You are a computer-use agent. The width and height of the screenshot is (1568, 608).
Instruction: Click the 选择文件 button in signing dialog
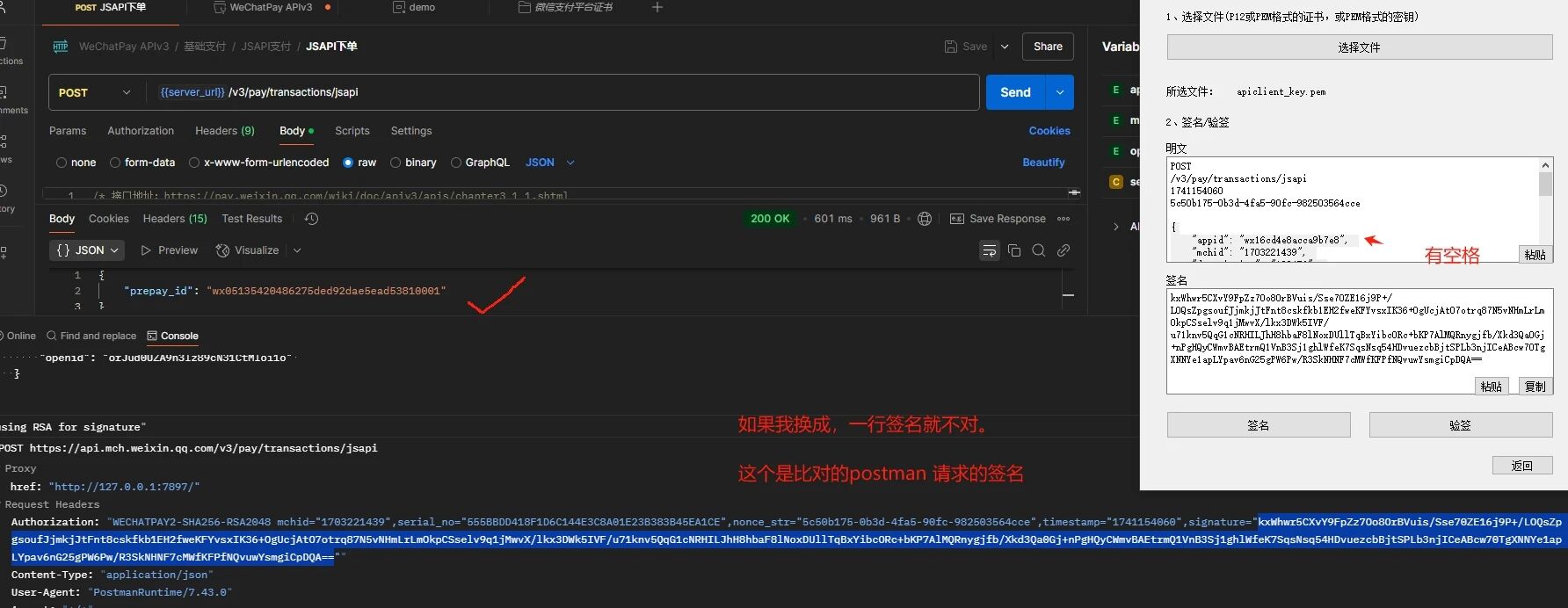[x=1360, y=47]
